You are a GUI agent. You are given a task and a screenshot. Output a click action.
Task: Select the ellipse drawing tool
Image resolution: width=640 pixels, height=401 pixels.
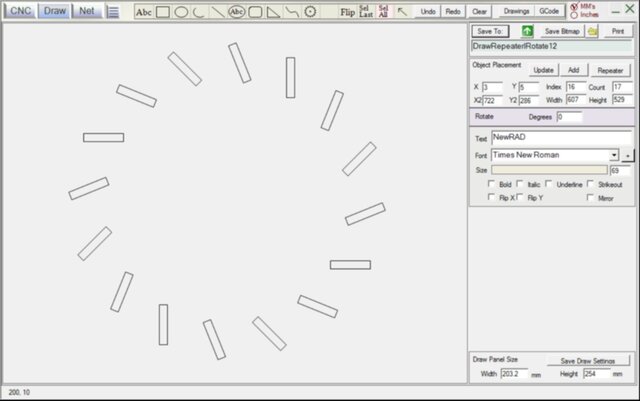pyautogui.click(x=181, y=12)
